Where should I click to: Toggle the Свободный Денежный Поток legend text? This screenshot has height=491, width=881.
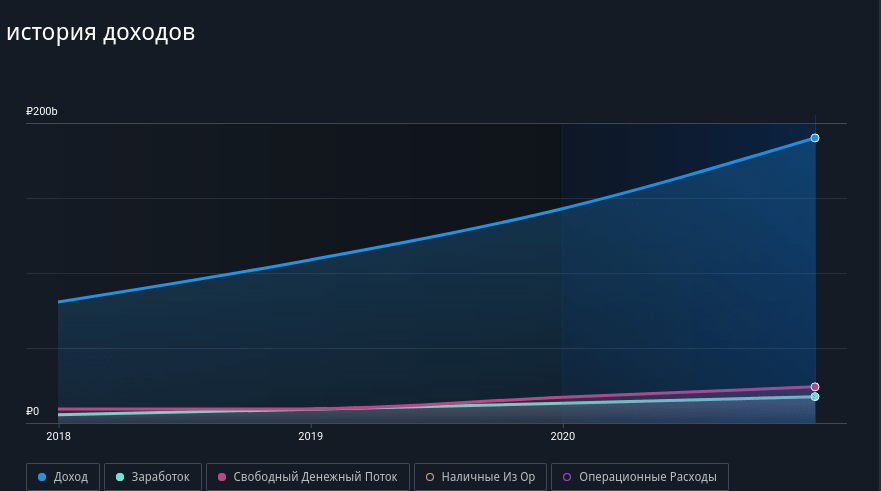coord(315,477)
